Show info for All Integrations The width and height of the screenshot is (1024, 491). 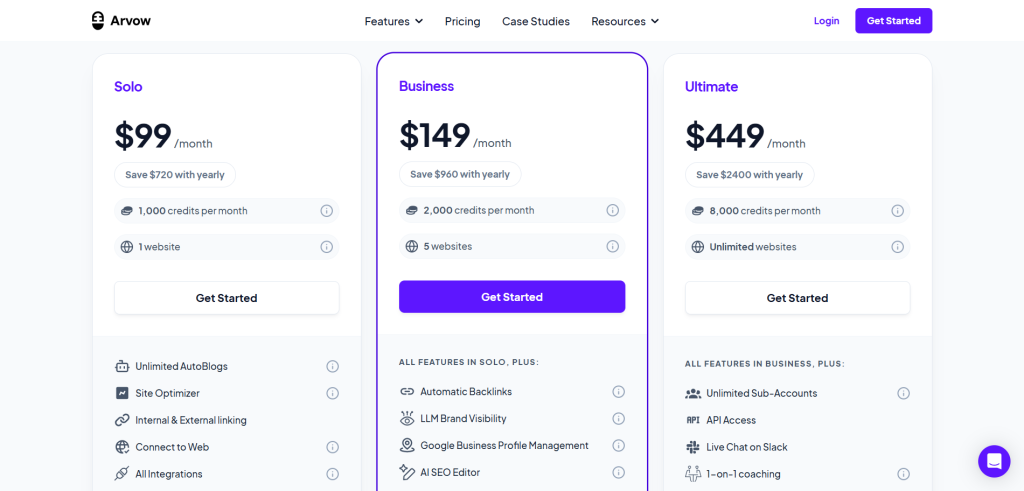[332, 474]
